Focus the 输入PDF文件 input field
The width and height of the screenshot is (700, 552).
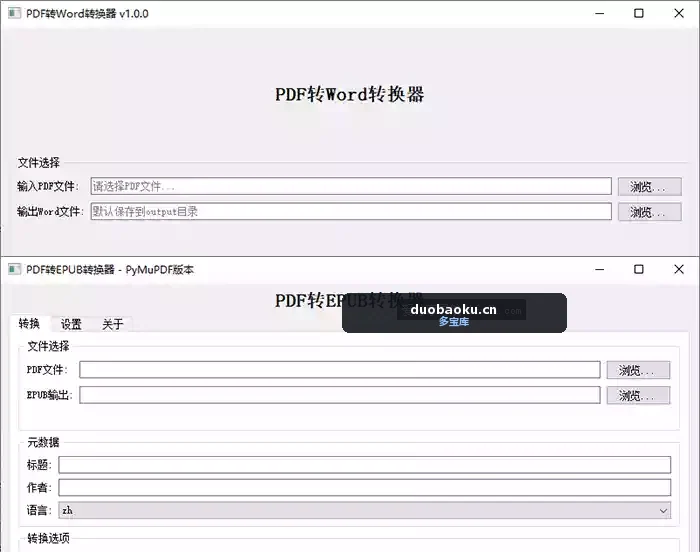(x=351, y=186)
